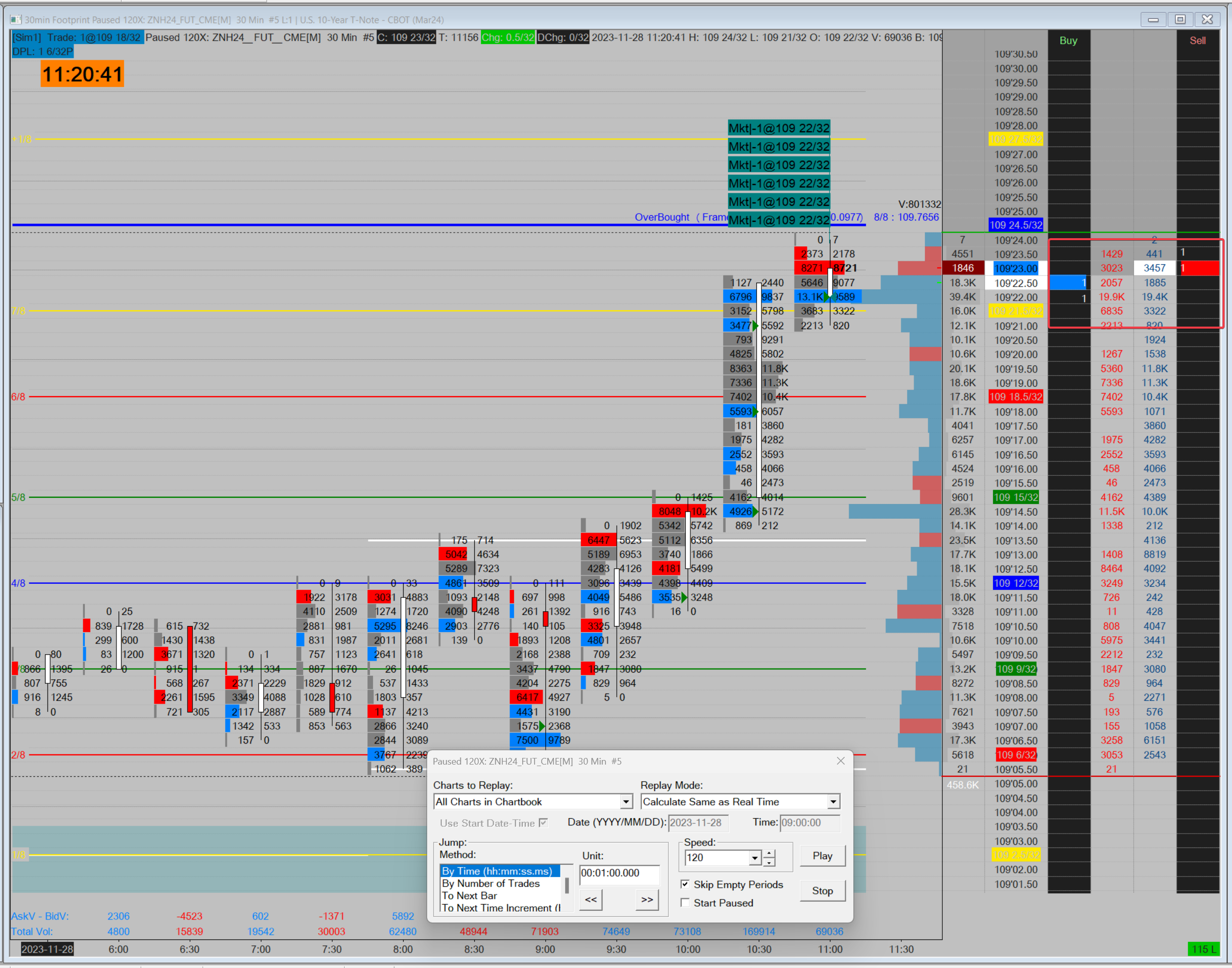Select 'By Number of Trades' jump method
The image size is (1232, 968).
point(491,883)
